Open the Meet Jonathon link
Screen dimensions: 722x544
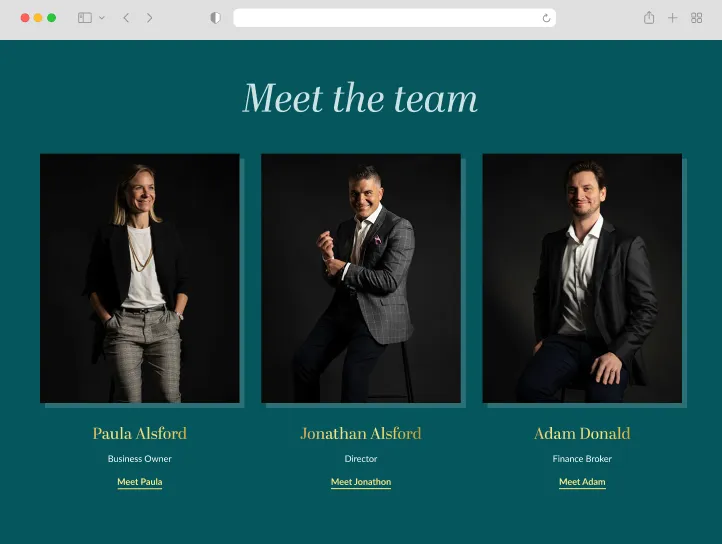tap(361, 482)
